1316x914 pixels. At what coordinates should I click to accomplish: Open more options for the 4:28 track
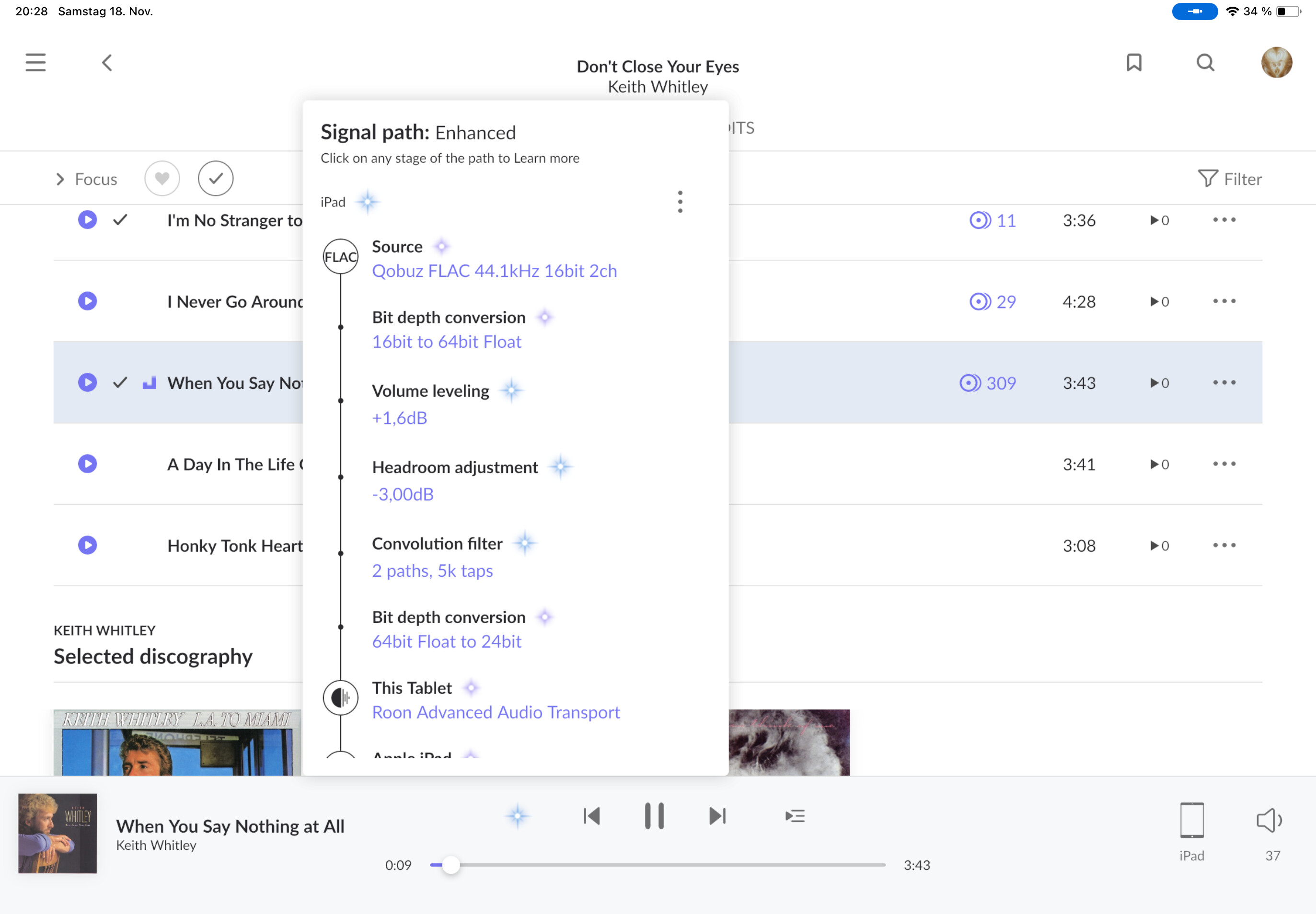click(1224, 301)
